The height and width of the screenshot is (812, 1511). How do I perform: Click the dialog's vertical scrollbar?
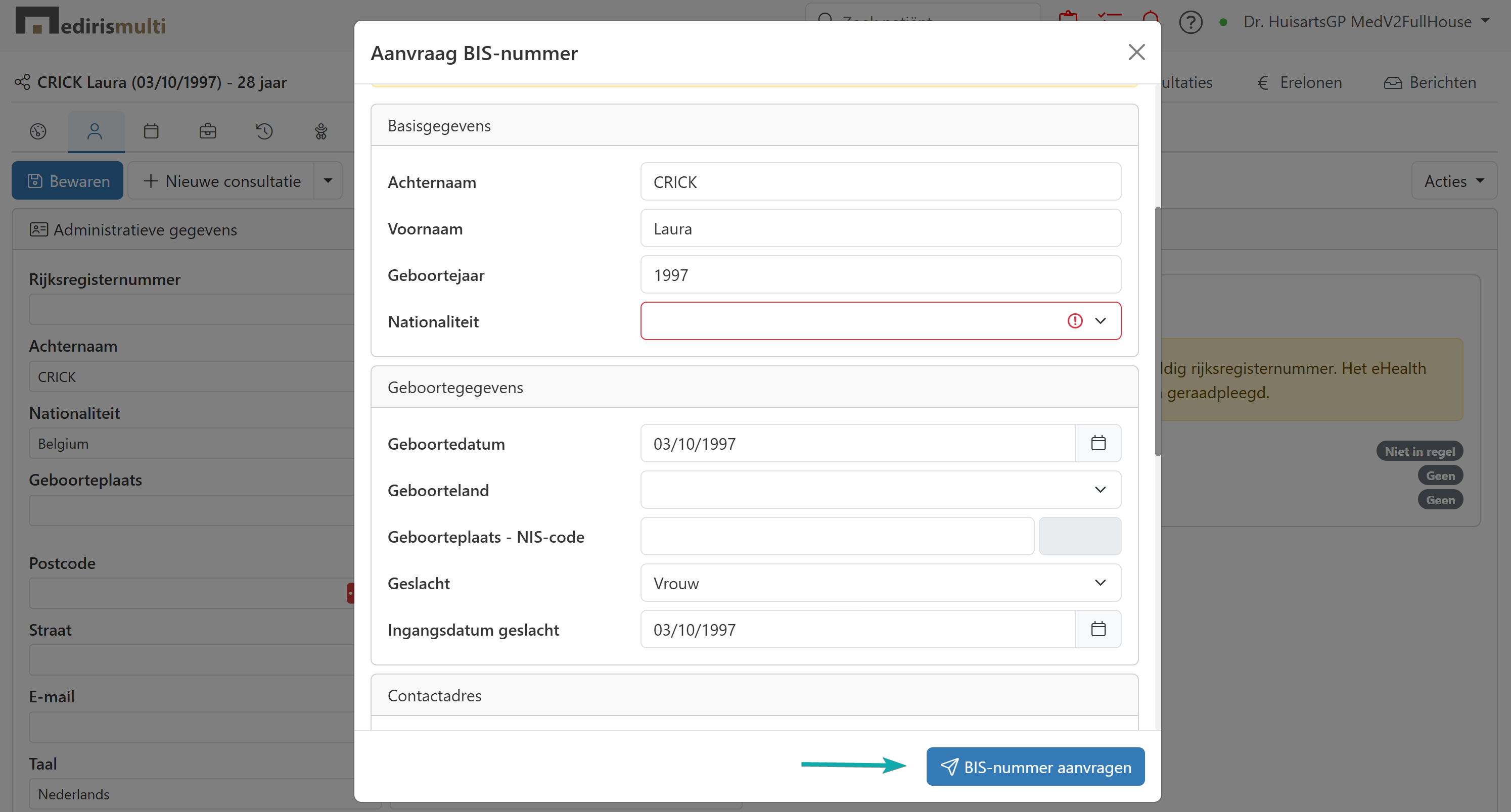pyautogui.click(x=1157, y=331)
